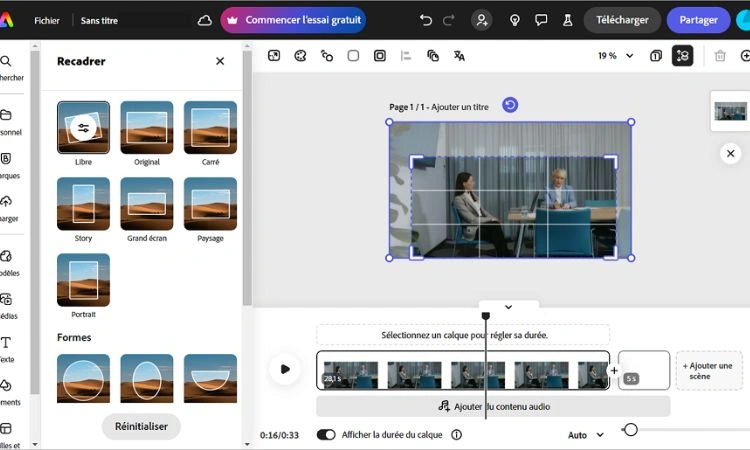
Task: Open the media sidebar icon
Action: (6, 299)
